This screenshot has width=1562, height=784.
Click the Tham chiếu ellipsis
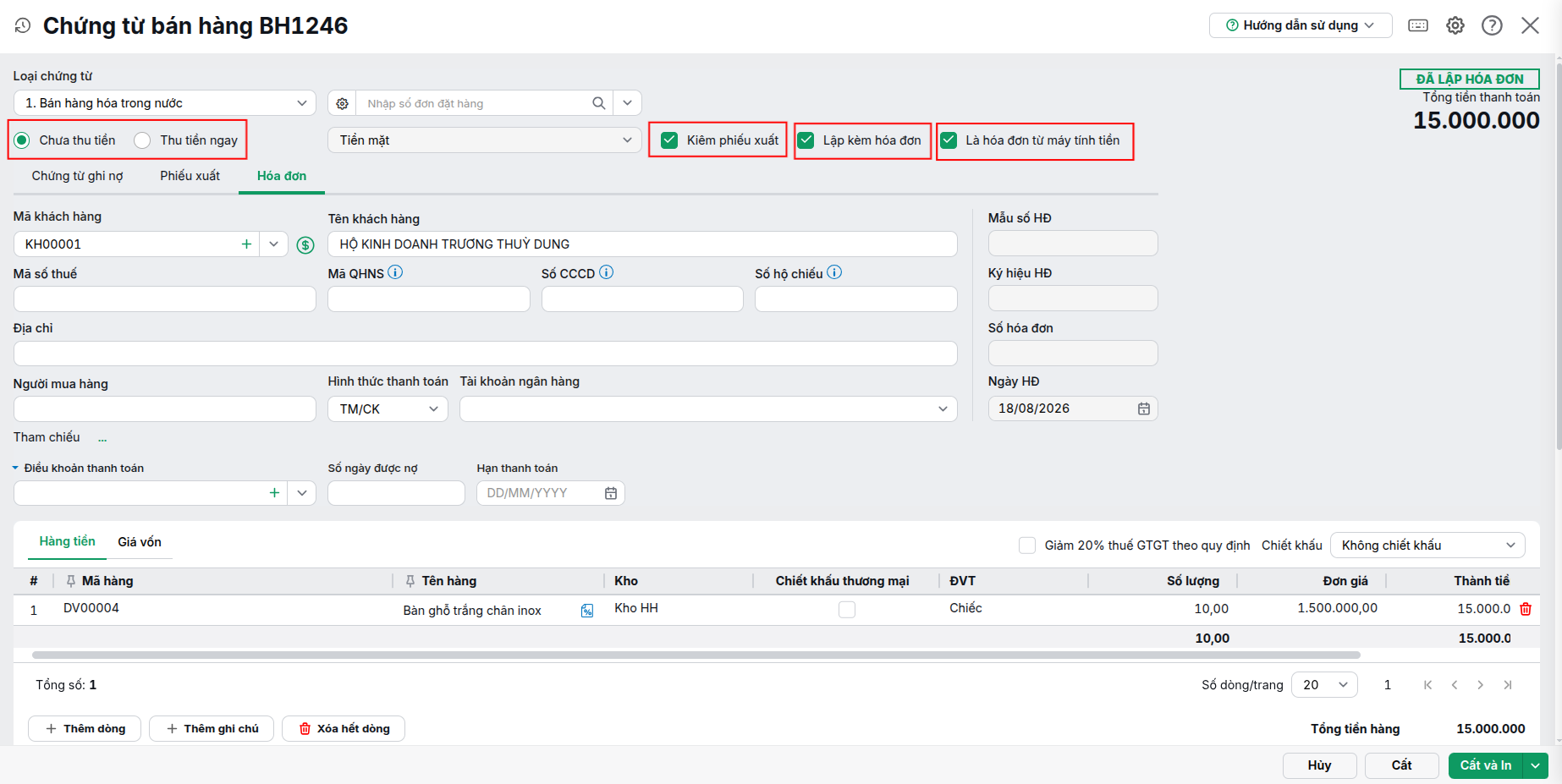coord(102,438)
